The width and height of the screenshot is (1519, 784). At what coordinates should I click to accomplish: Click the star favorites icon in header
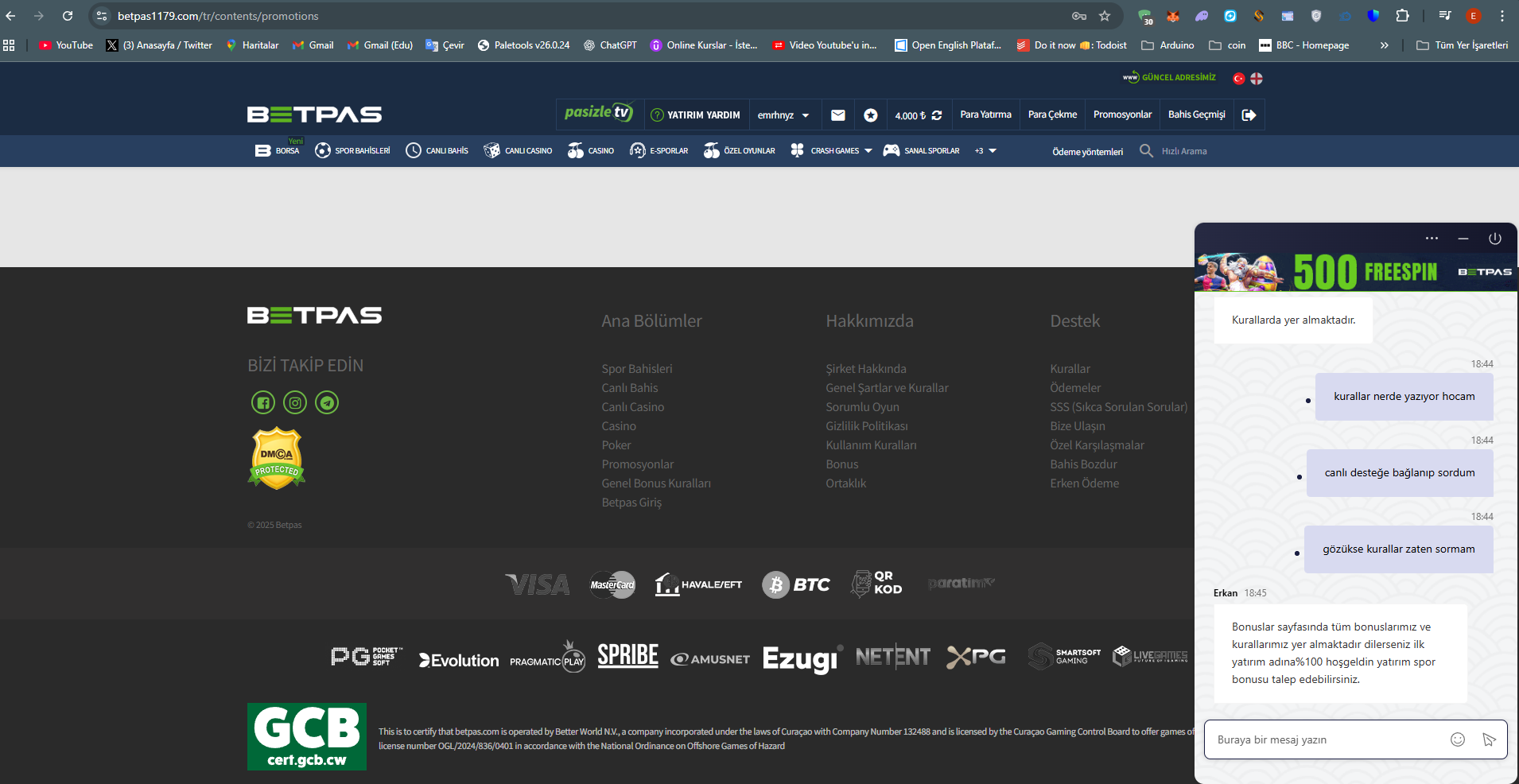click(x=871, y=115)
